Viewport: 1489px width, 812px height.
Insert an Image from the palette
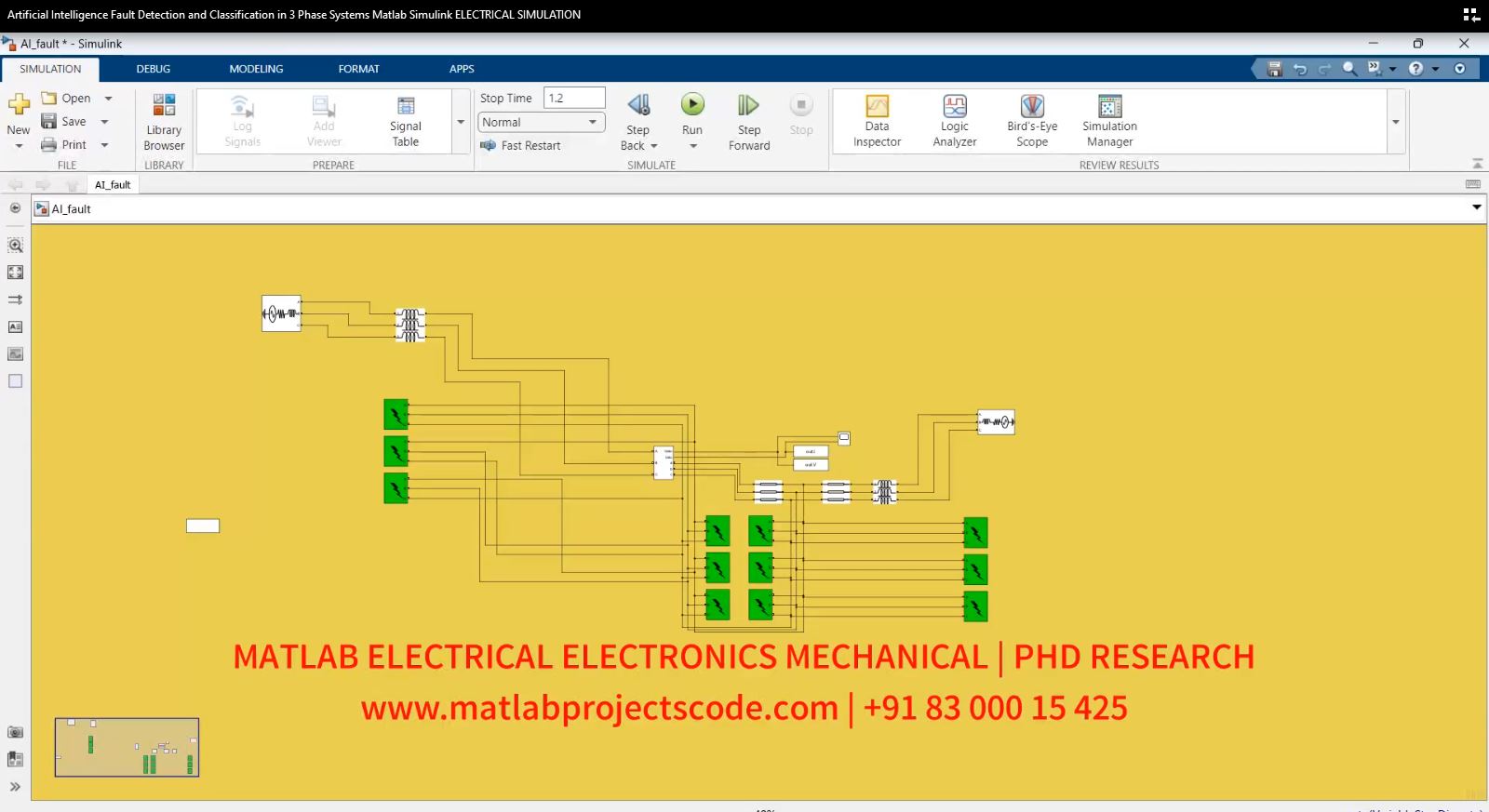coord(15,353)
